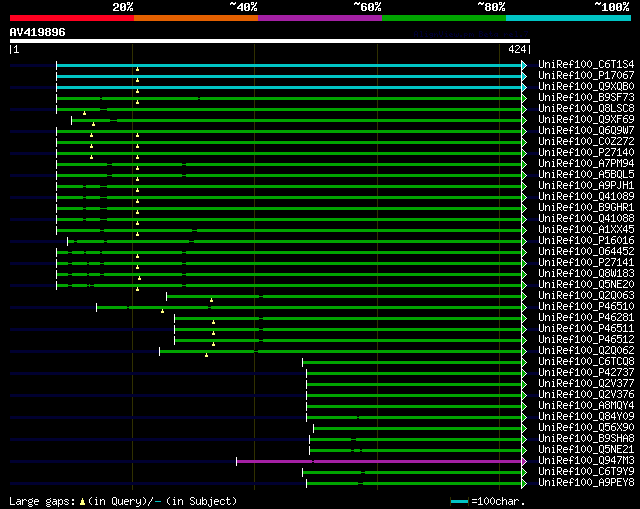The image size is (640, 509).
Task: Click the cyan ~100% legend segment
Action: pyautogui.click(x=568, y=18)
